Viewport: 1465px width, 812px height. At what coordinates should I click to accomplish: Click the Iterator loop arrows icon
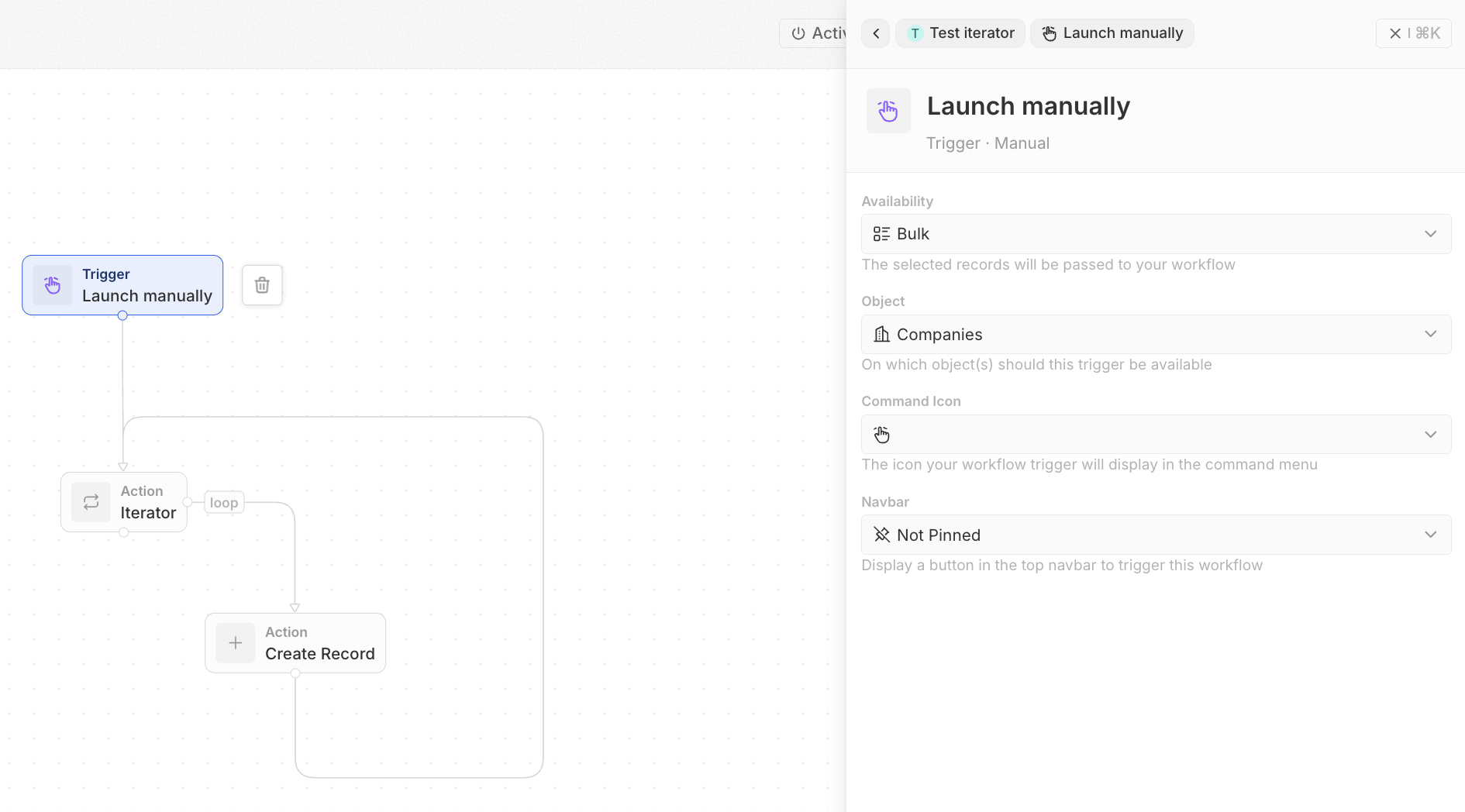(x=91, y=502)
